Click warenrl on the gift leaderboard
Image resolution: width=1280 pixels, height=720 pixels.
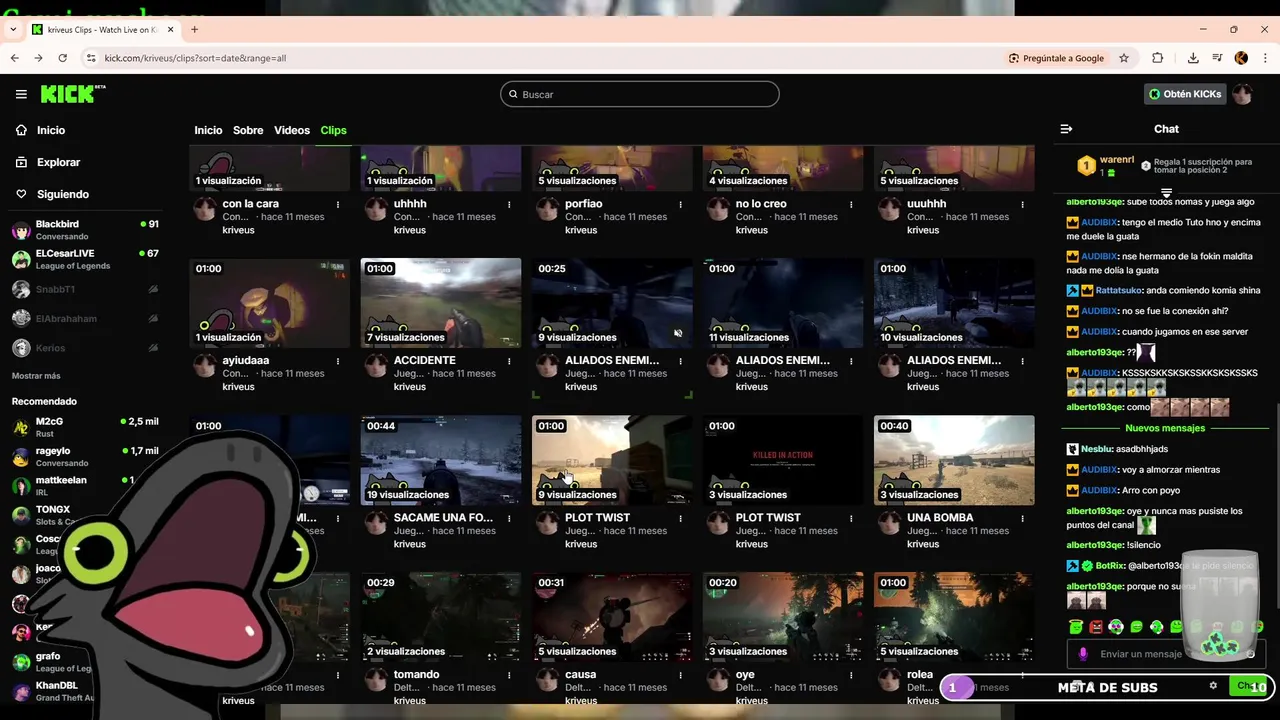click(x=1116, y=160)
